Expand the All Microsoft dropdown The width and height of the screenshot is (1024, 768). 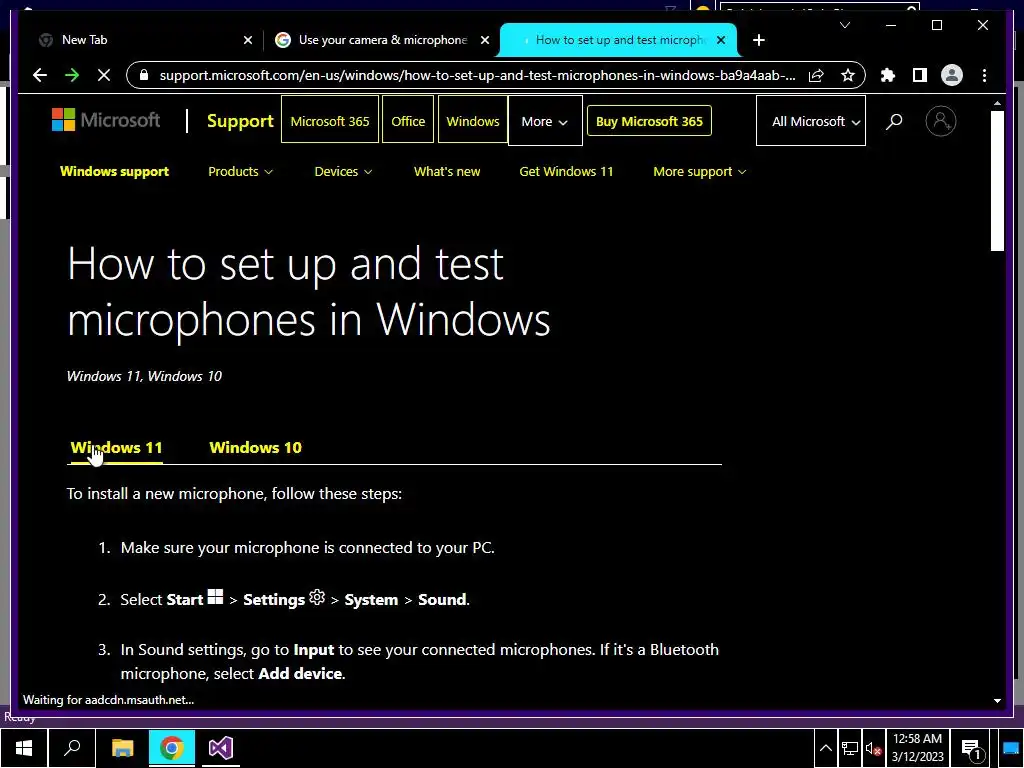(810, 121)
